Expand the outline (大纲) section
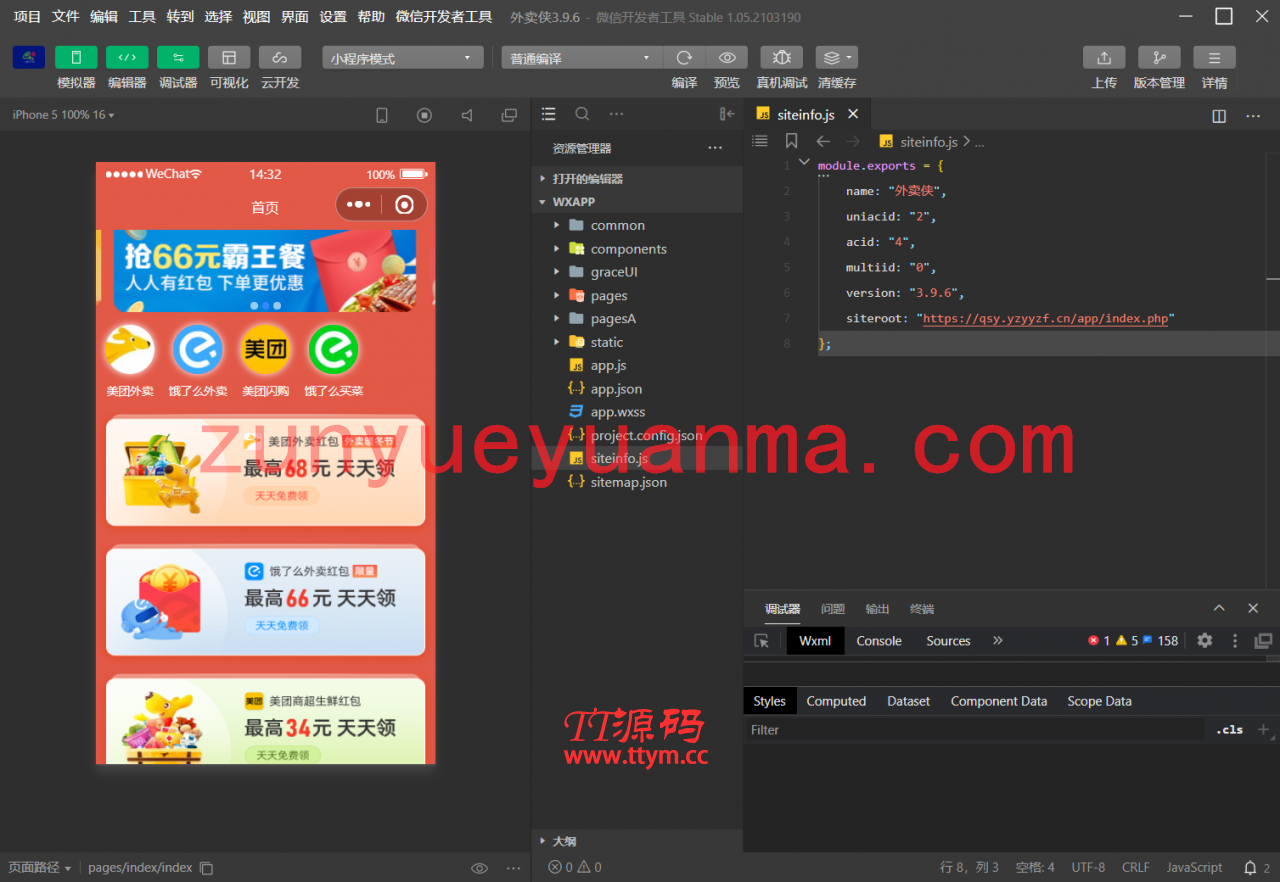This screenshot has height=882, width=1280. point(637,841)
